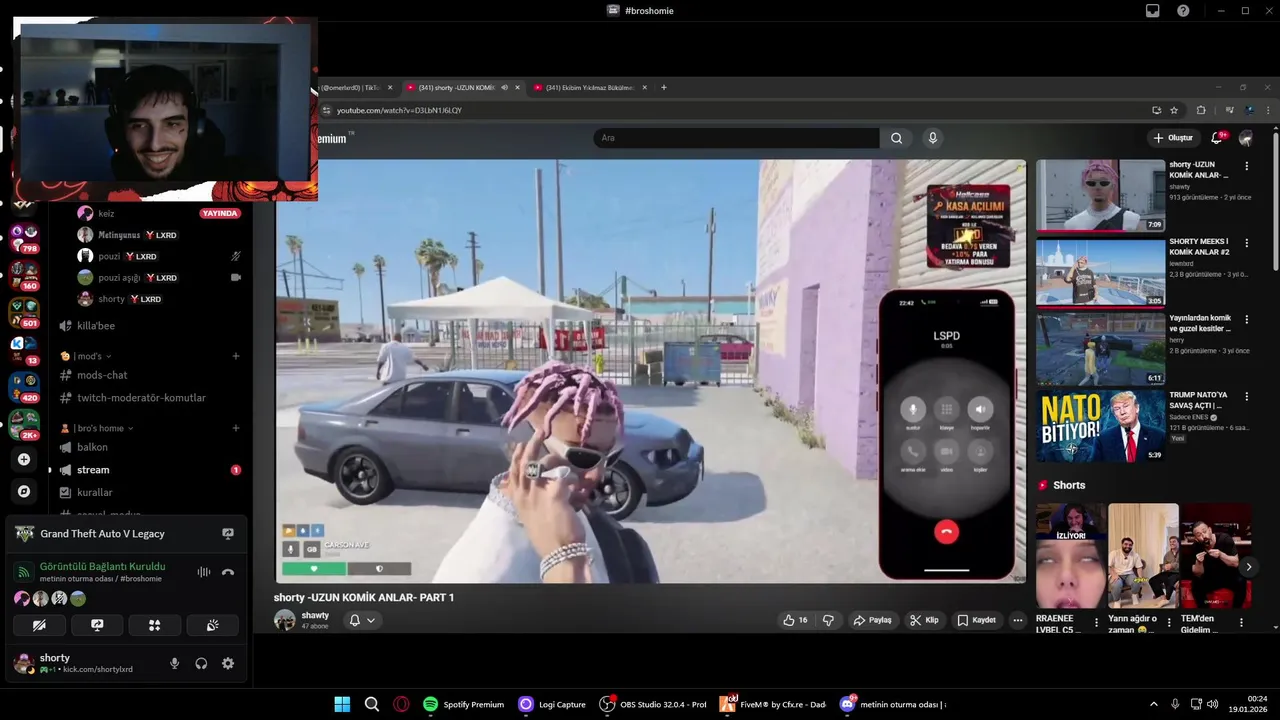The height and width of the screenshot is (720, 1280).
Task: Open options for Yayınlardan komik suggested video
Action: [x=1246, y=319]
